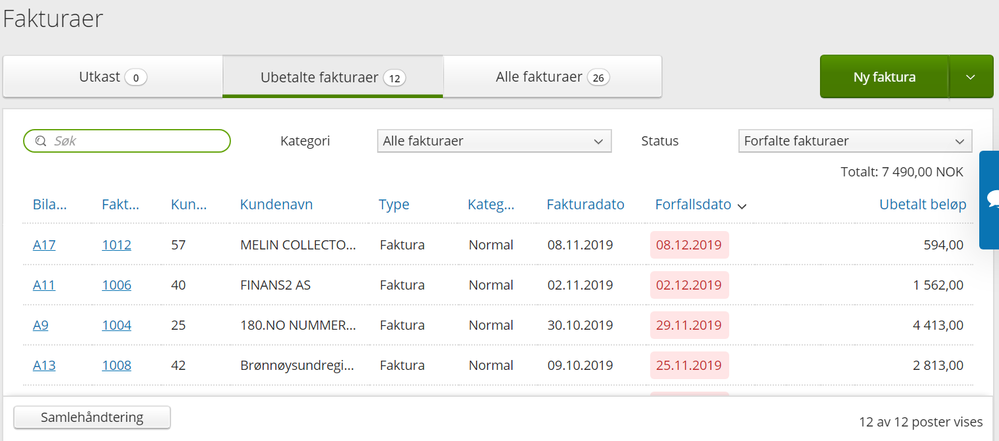The height and width of the screenshot is (441, 999).
Task: Sort by Kundenavn column header
Action: 277,205
